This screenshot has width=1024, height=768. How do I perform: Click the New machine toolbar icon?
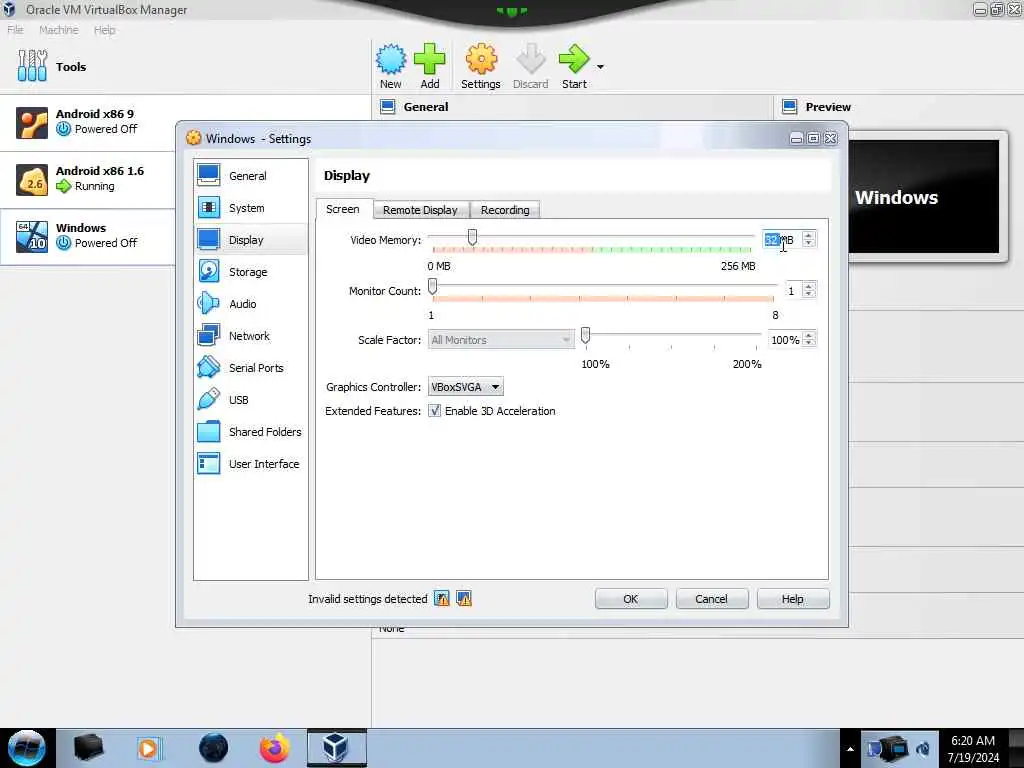tap(391, 59)
